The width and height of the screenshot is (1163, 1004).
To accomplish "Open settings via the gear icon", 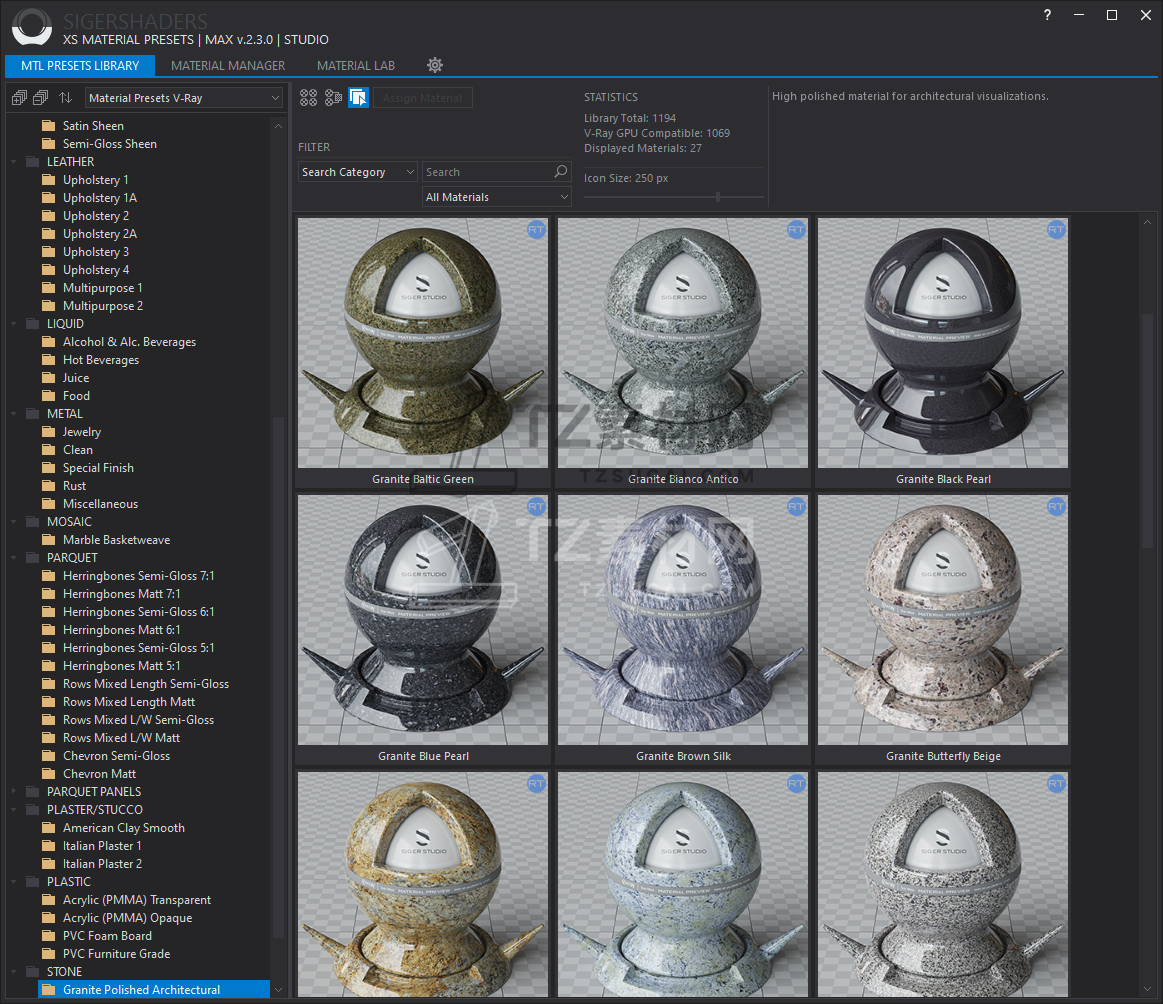I will click(x=435, y=65).
